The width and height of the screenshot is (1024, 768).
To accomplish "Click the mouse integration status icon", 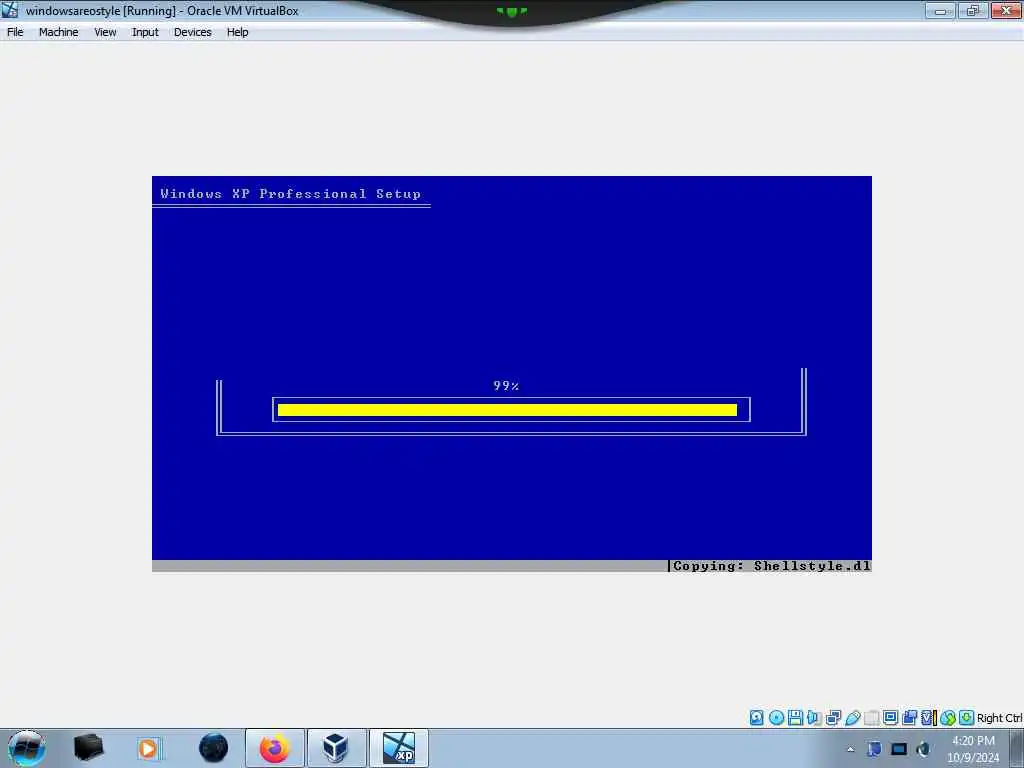I will (948, 718).
